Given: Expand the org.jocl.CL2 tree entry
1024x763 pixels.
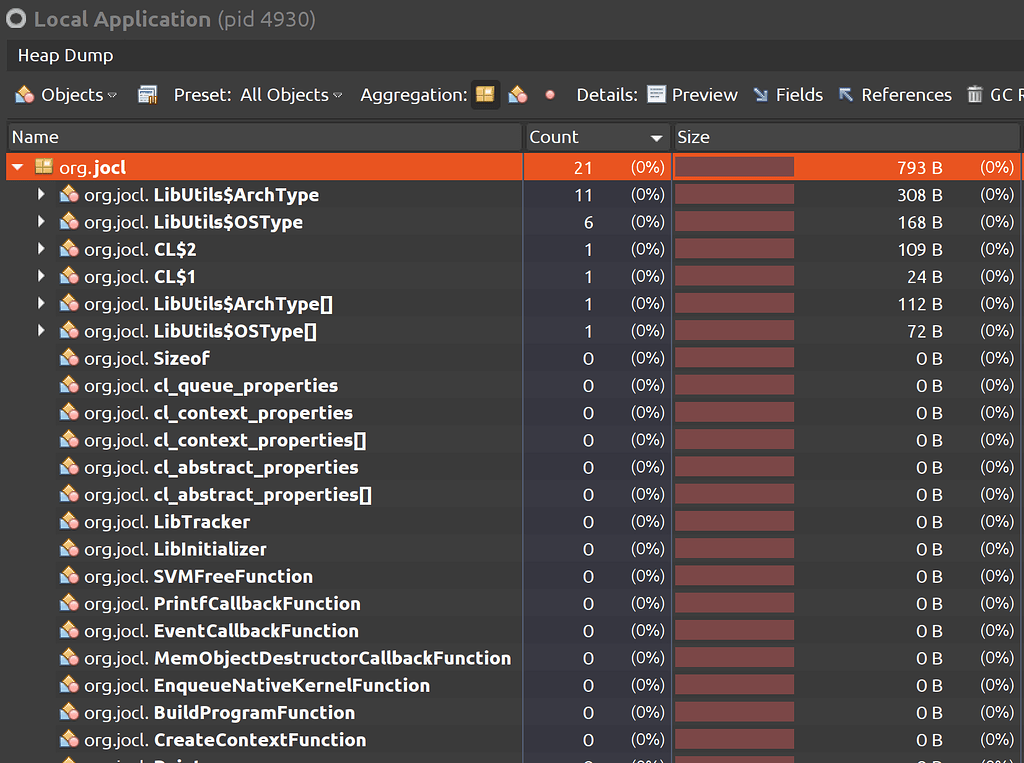Looking at the screenshot, I should tap(41, 248).
